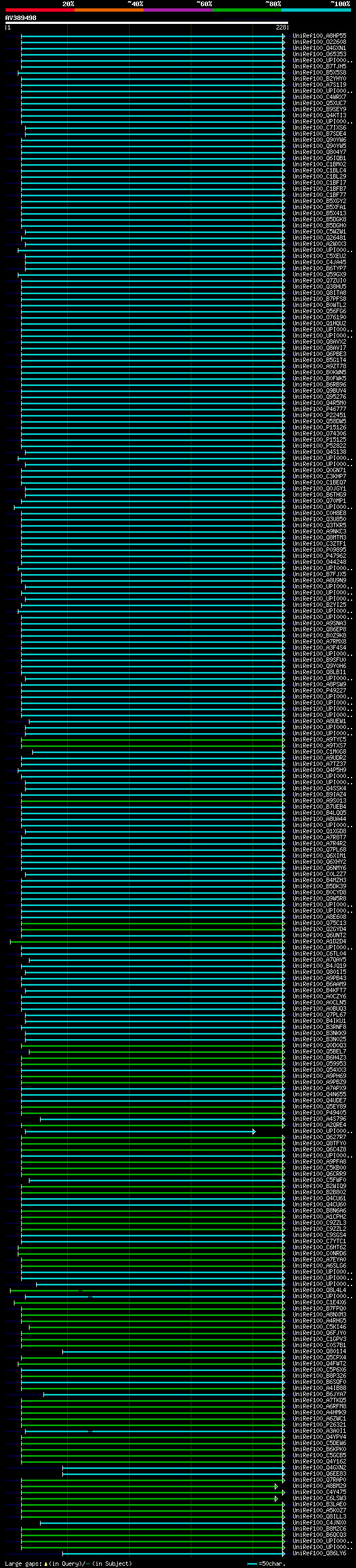The height and width of the screenshot is (1568, 356).
Task: Click the cyan ~100% identity legend segment
Action: tap(316, 10)
